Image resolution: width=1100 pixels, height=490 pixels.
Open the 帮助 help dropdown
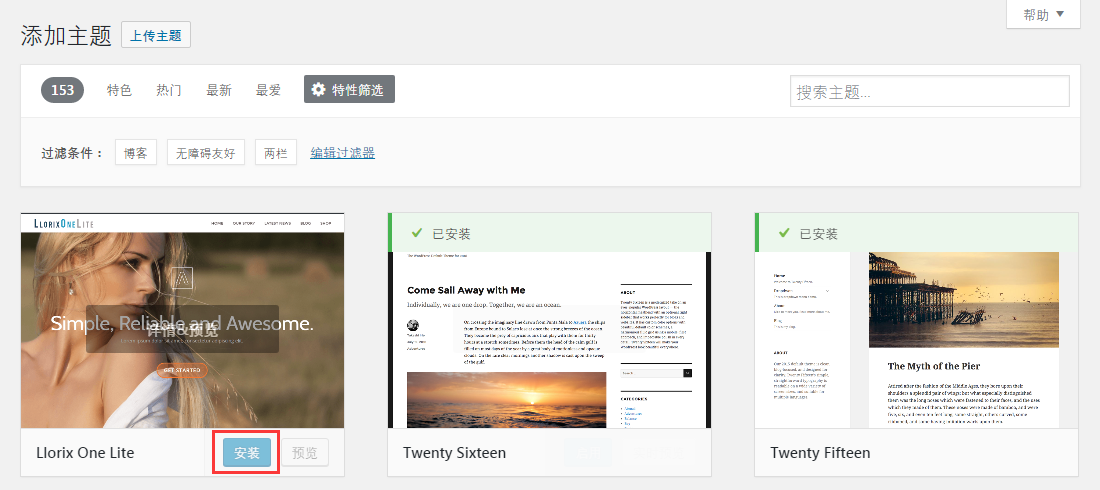[x=1043, y=14]
